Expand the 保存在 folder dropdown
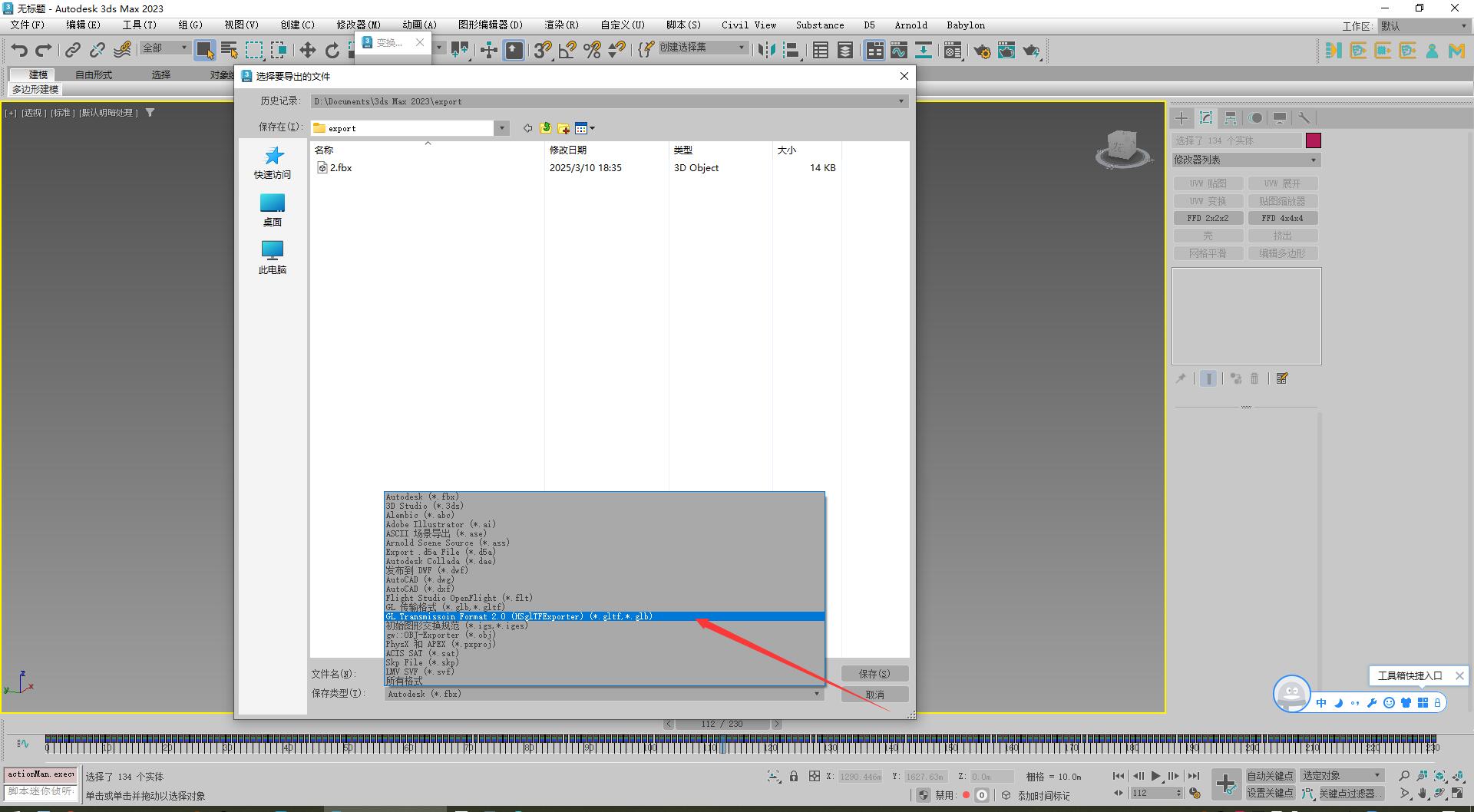 click(x=501, y=128)
